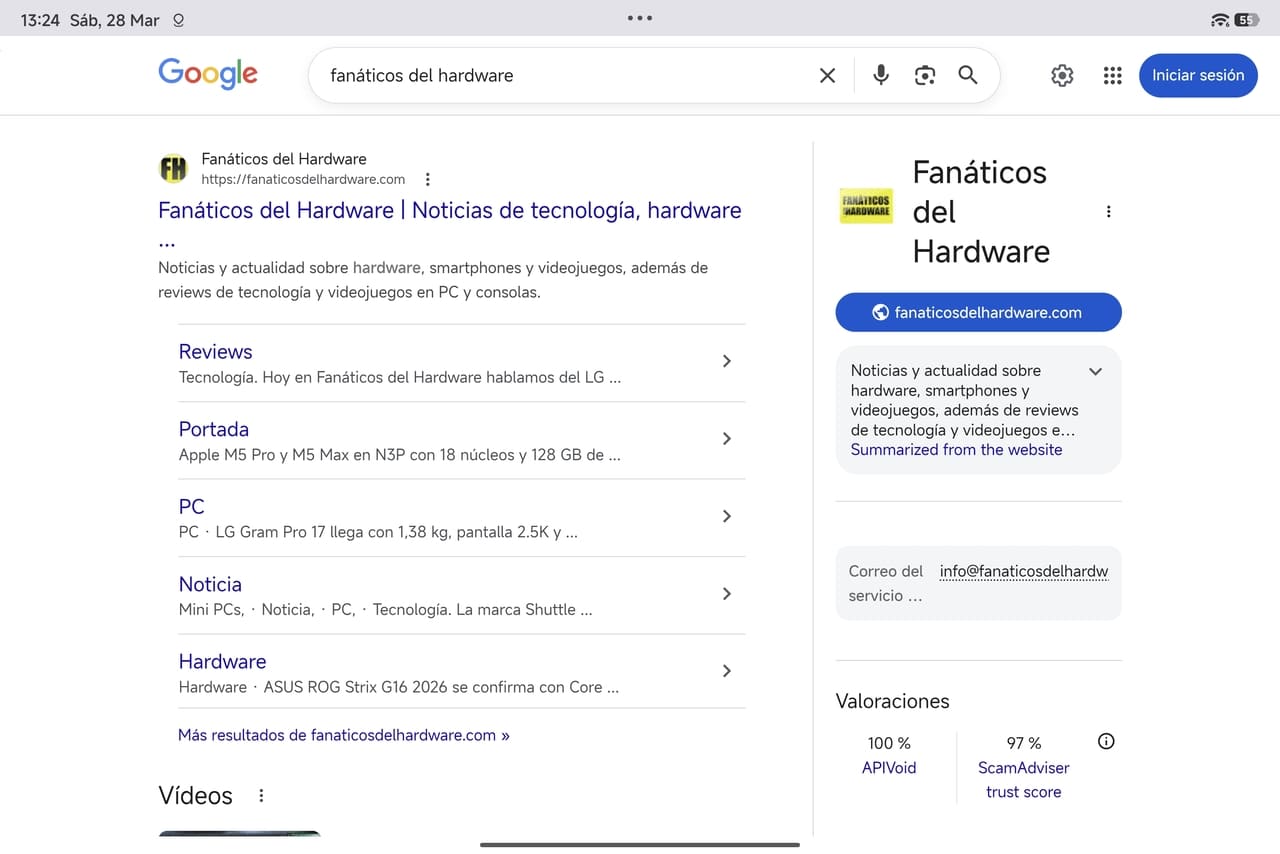Click Más resultados de fanaticosdelhardware.com link
The width and height of the screenshot is (1280, 854).
(343, 735)
